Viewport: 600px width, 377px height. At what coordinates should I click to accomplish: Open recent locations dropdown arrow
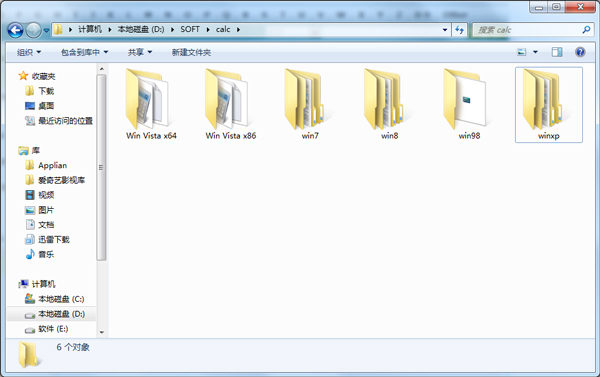(x=46, y=30)
